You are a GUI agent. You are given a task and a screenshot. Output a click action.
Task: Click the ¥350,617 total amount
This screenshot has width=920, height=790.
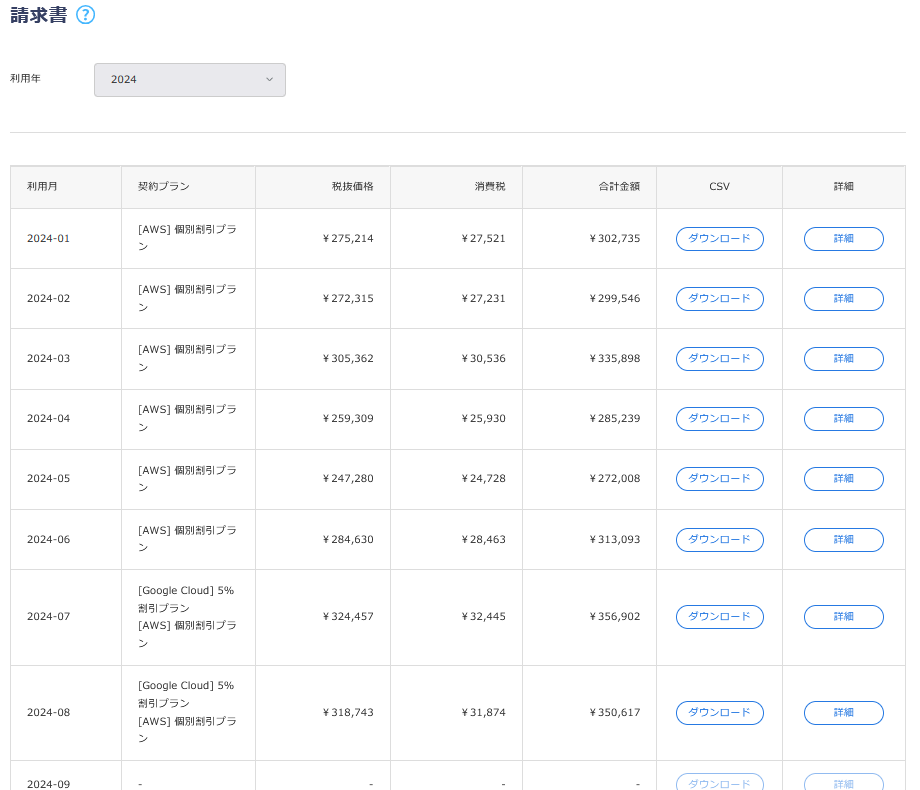click(615, 713)
